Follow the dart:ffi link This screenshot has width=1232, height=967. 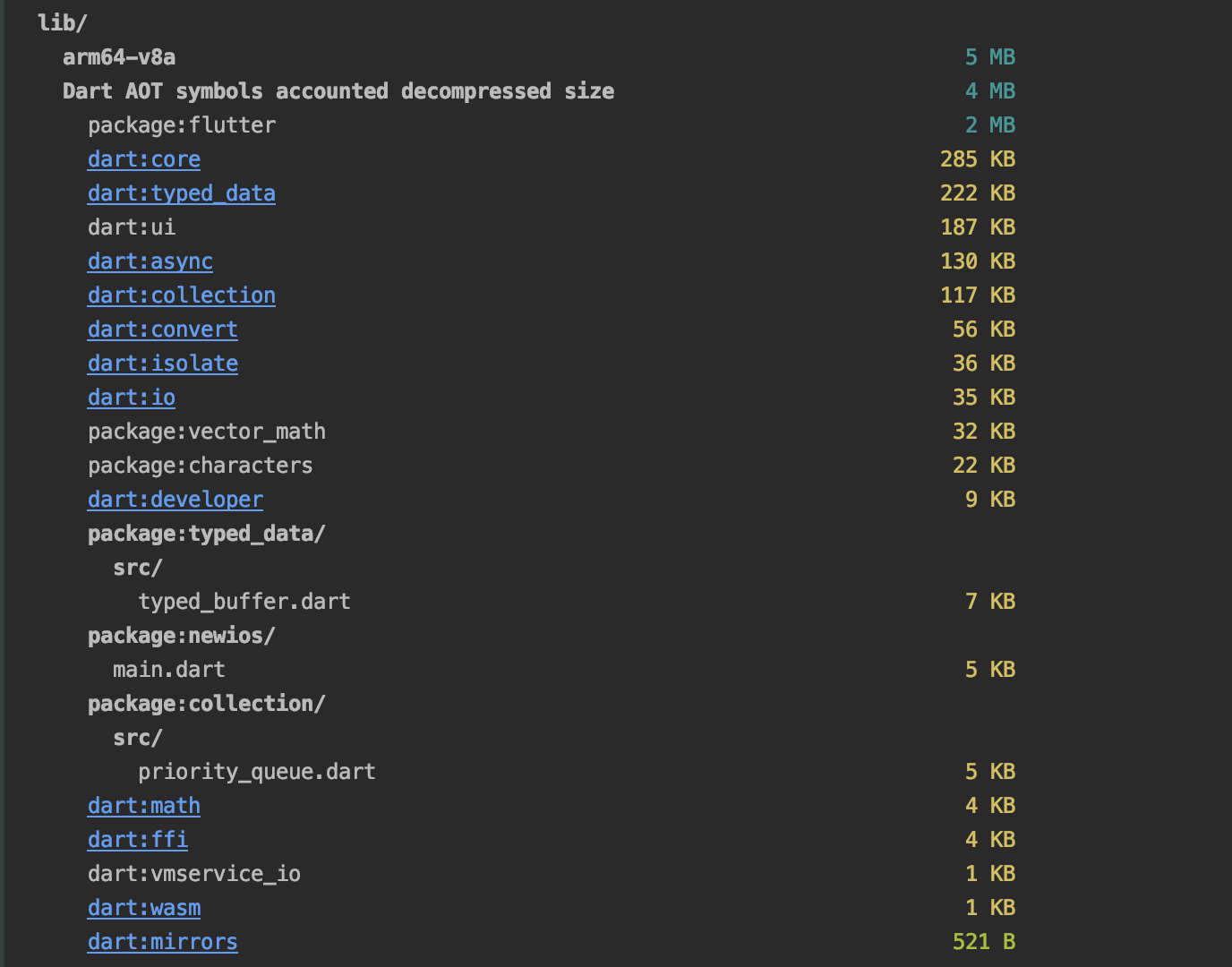click(138, 840)
